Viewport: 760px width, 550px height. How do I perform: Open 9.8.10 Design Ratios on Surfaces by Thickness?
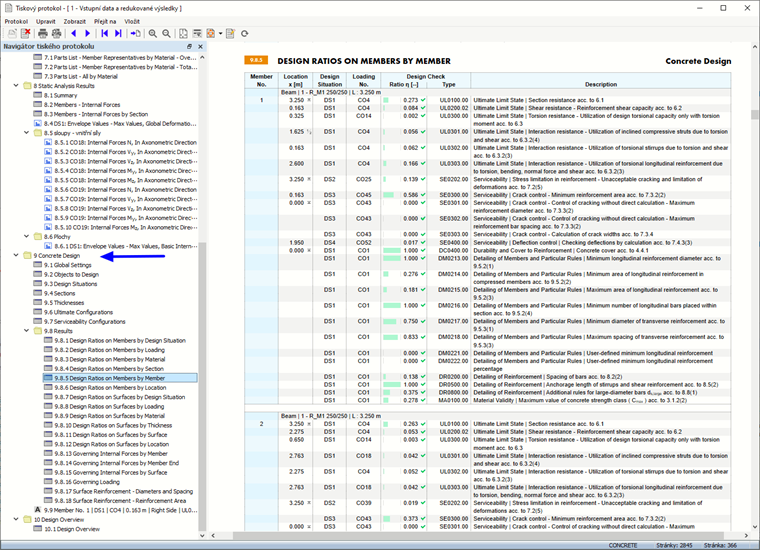(x=113, y=425)
